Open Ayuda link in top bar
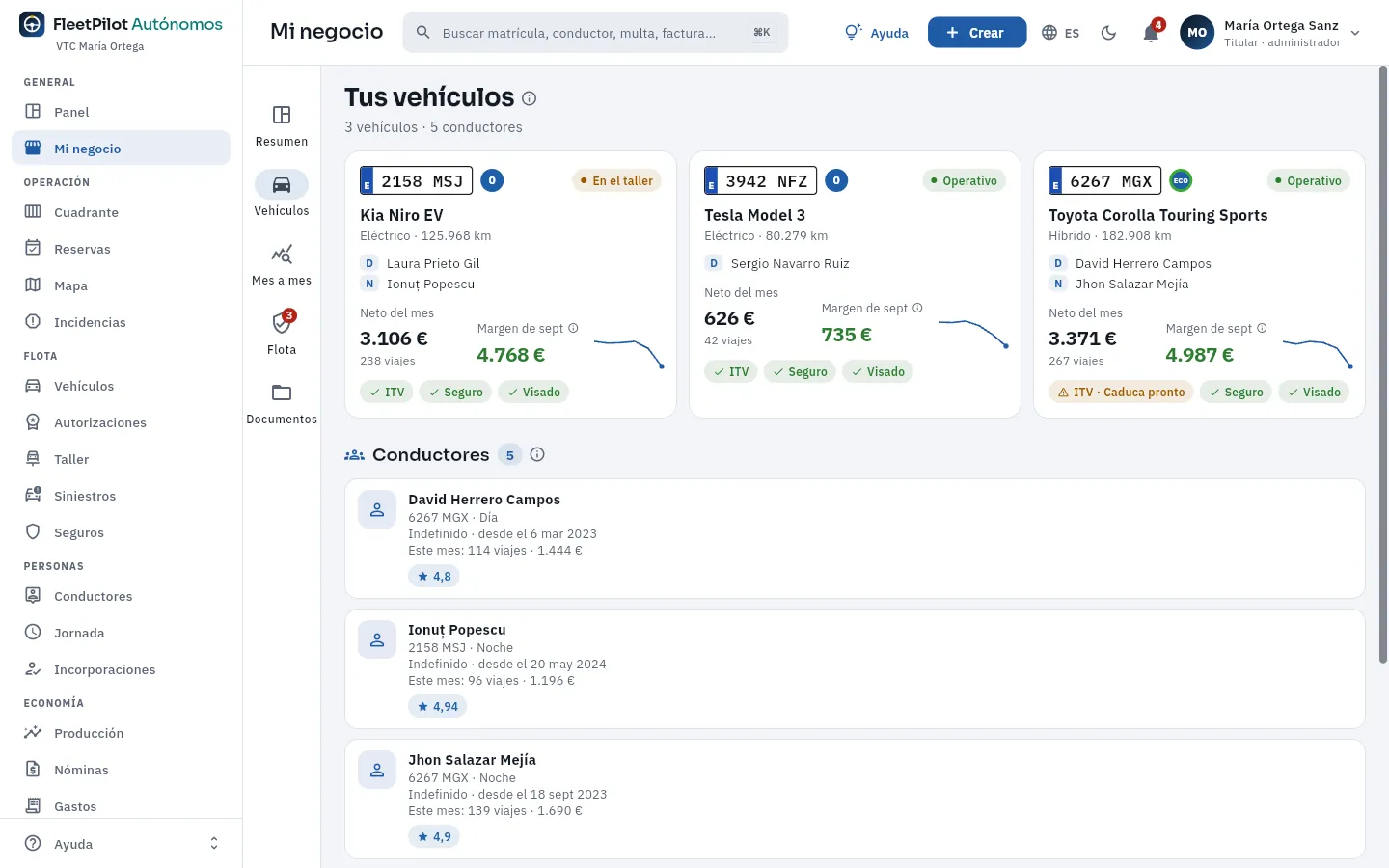 (x=877, y=33)
